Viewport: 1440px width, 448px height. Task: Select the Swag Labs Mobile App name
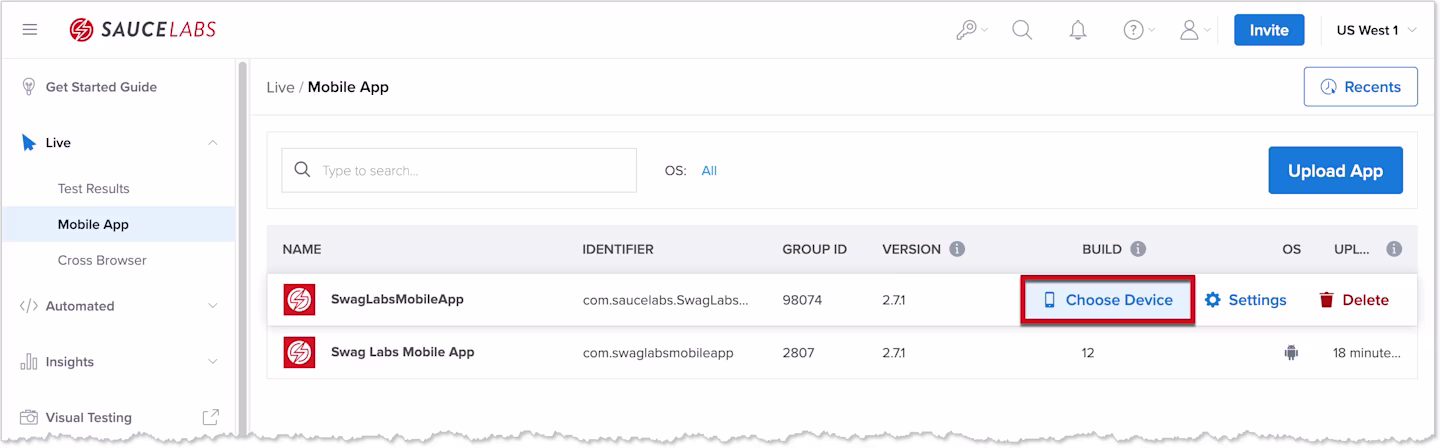coord(403,352)
